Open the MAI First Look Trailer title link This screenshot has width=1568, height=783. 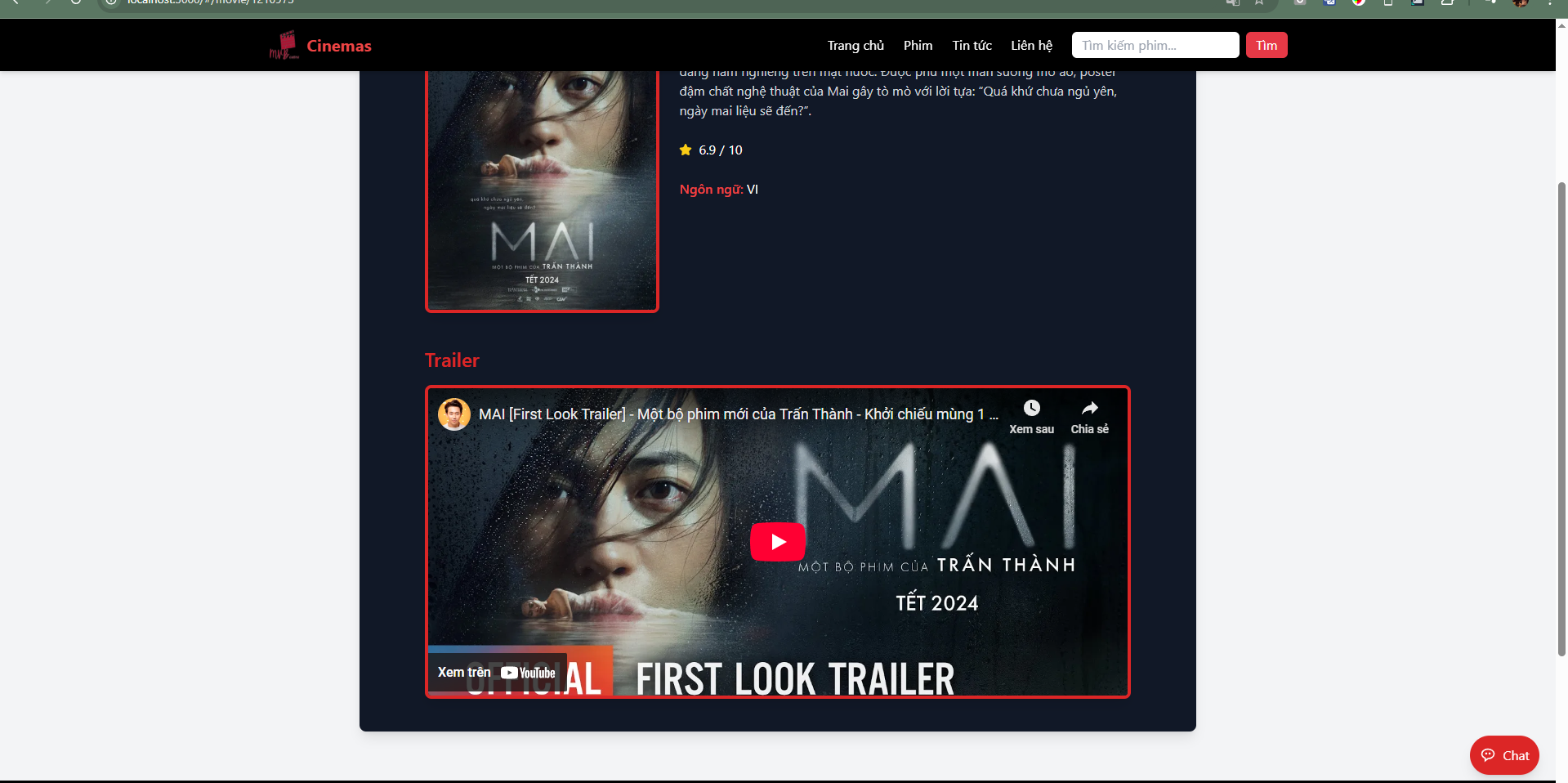point(739,414)
